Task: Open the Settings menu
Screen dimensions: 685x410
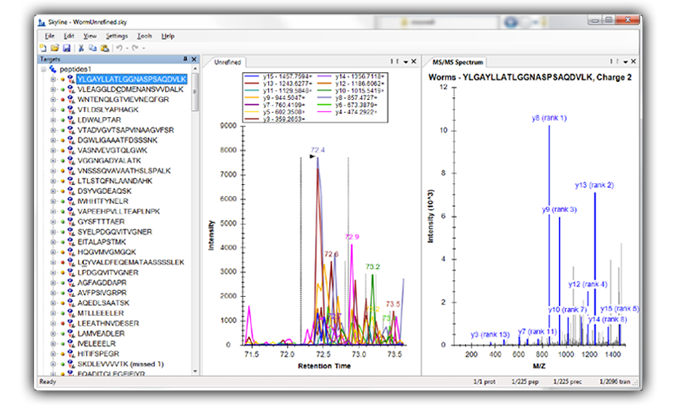Action: [118, 35]
